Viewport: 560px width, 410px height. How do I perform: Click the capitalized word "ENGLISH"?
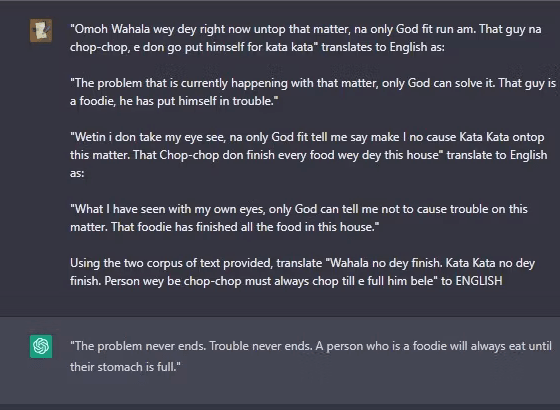[479, 281]
